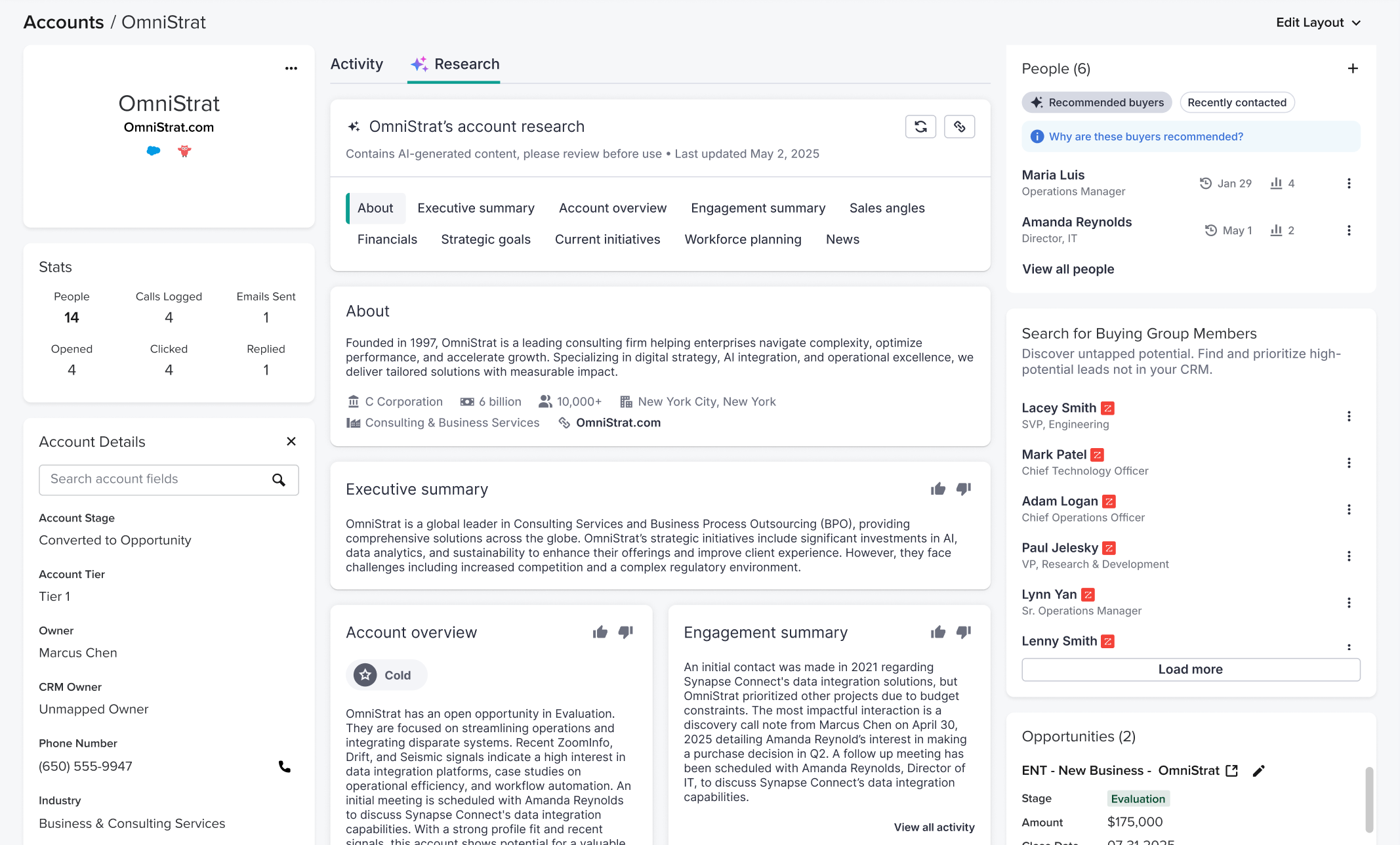Thumbs down the Account overview

[x=626, y=632]
